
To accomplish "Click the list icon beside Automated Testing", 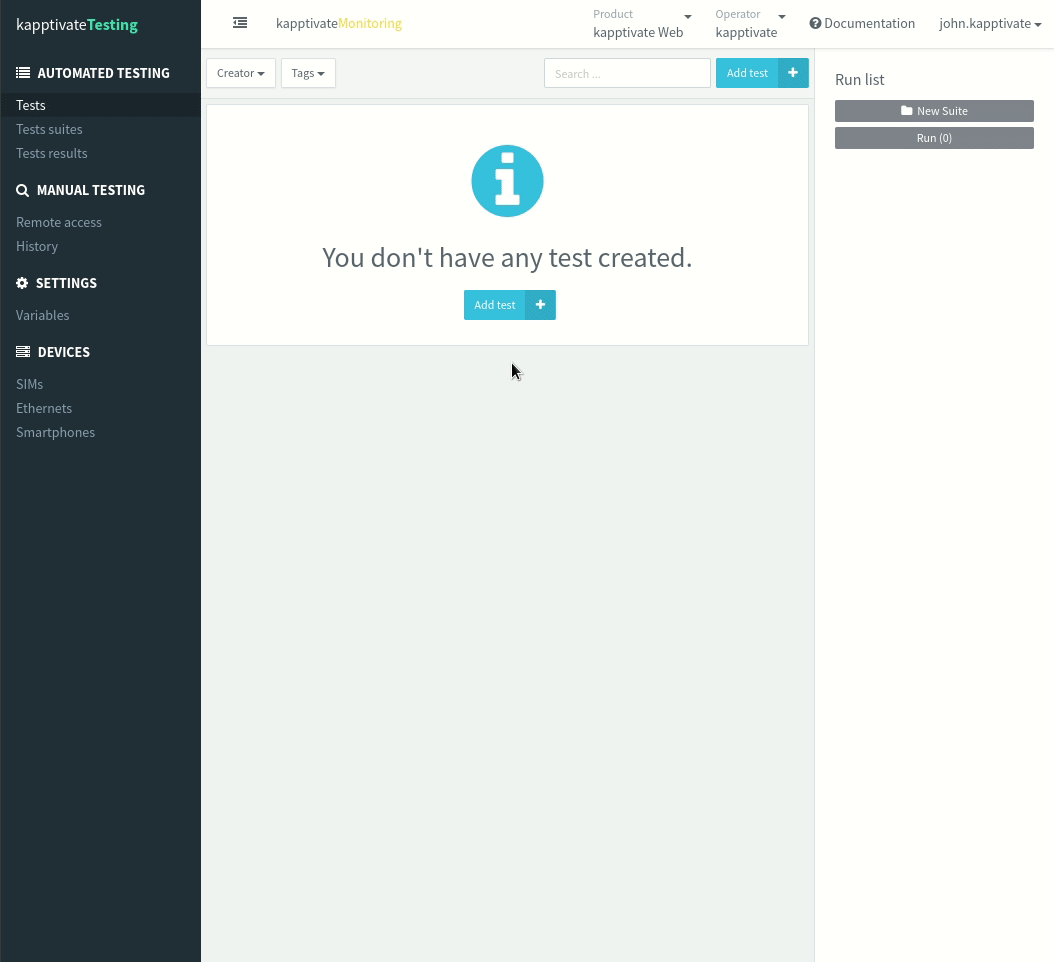I will pos(23,73).
